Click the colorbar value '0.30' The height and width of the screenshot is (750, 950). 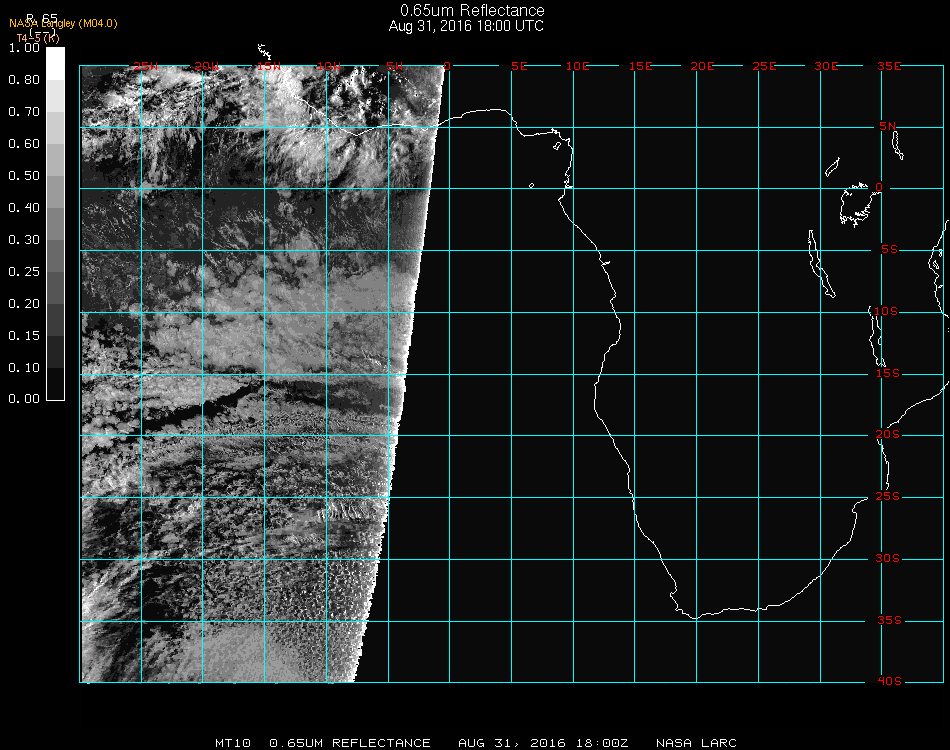24,240
